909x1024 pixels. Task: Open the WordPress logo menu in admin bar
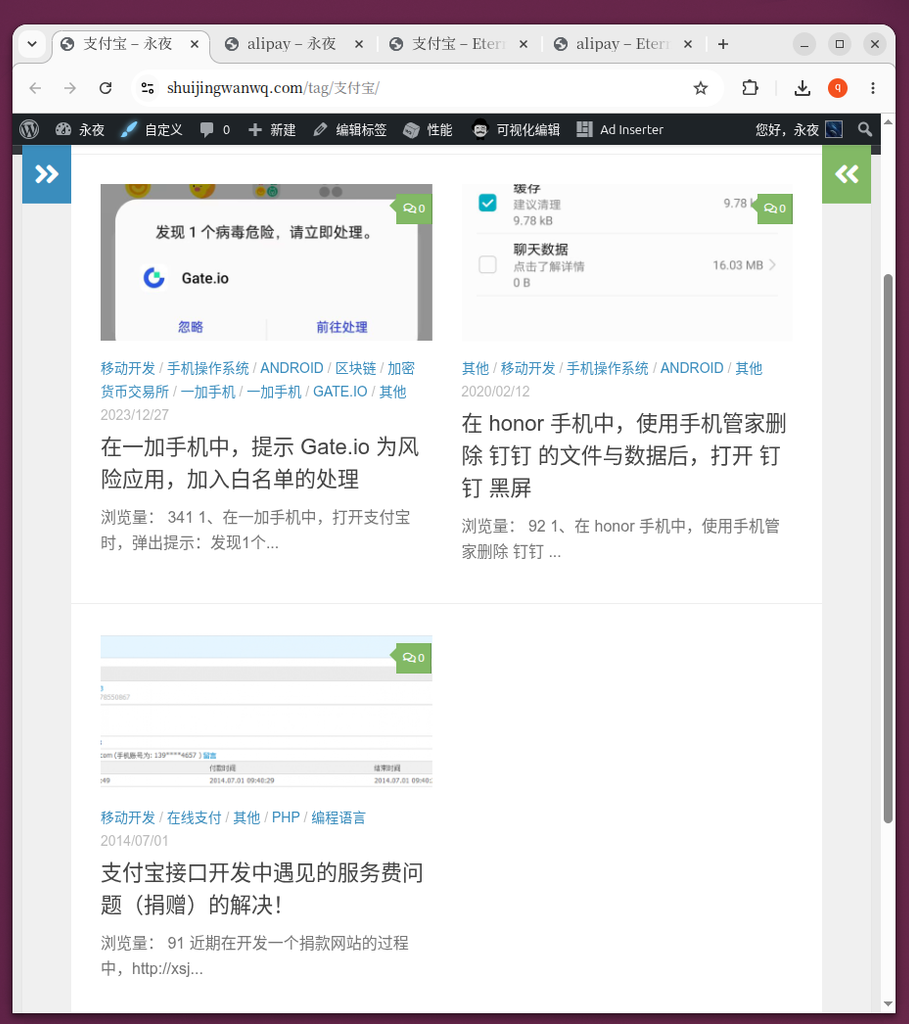29,129
